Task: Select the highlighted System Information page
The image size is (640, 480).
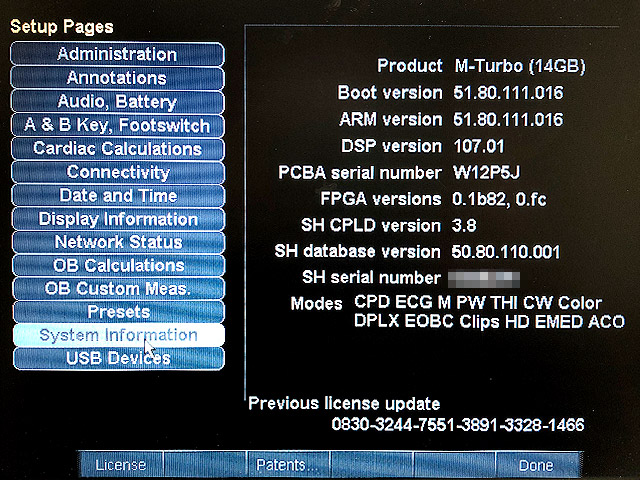Action: 119,335
